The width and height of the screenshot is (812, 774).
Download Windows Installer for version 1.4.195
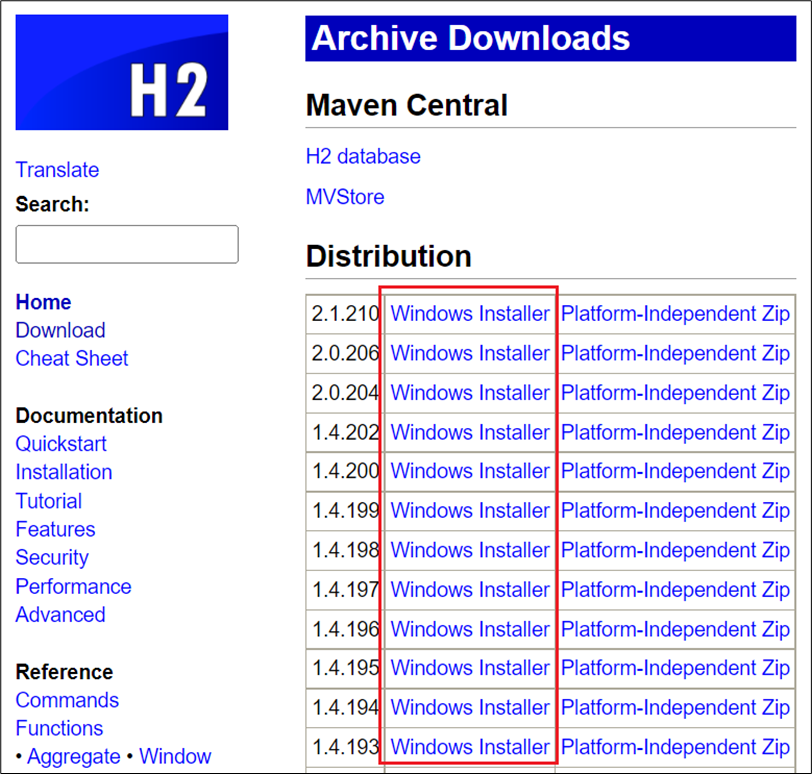pos(470,668)
